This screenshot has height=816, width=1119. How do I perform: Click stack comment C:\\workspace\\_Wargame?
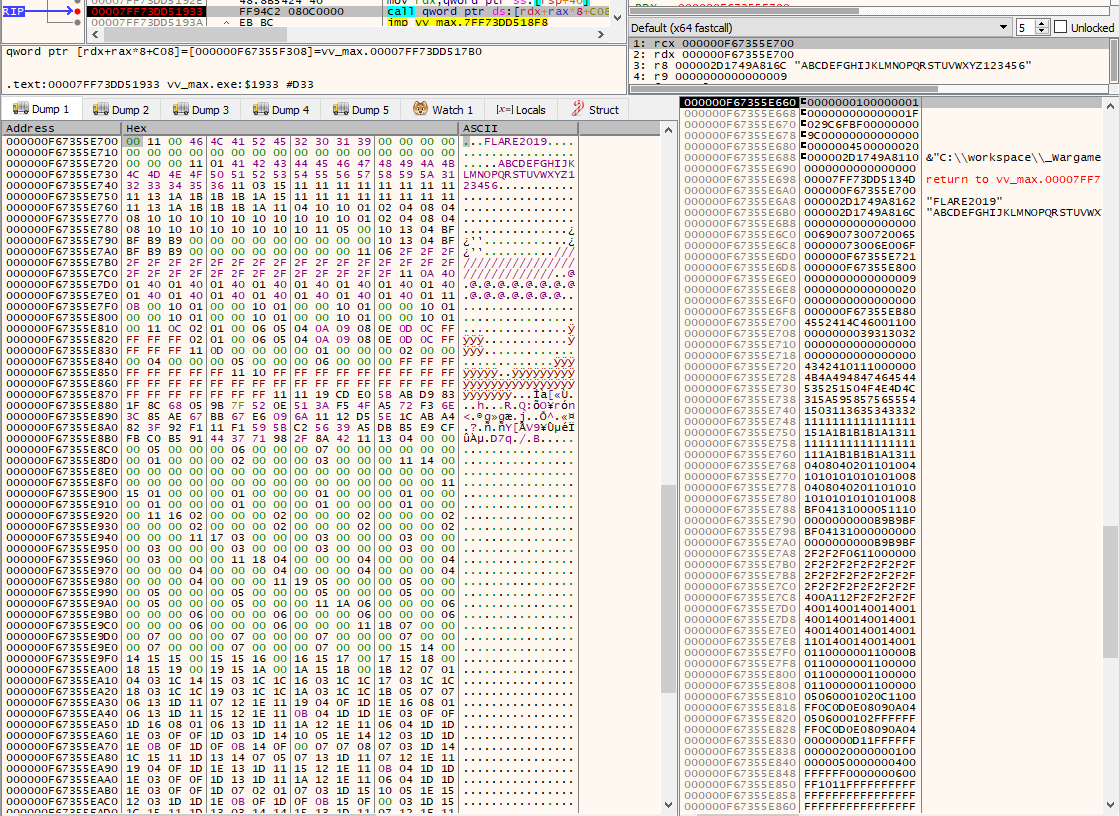(1013, 157)
